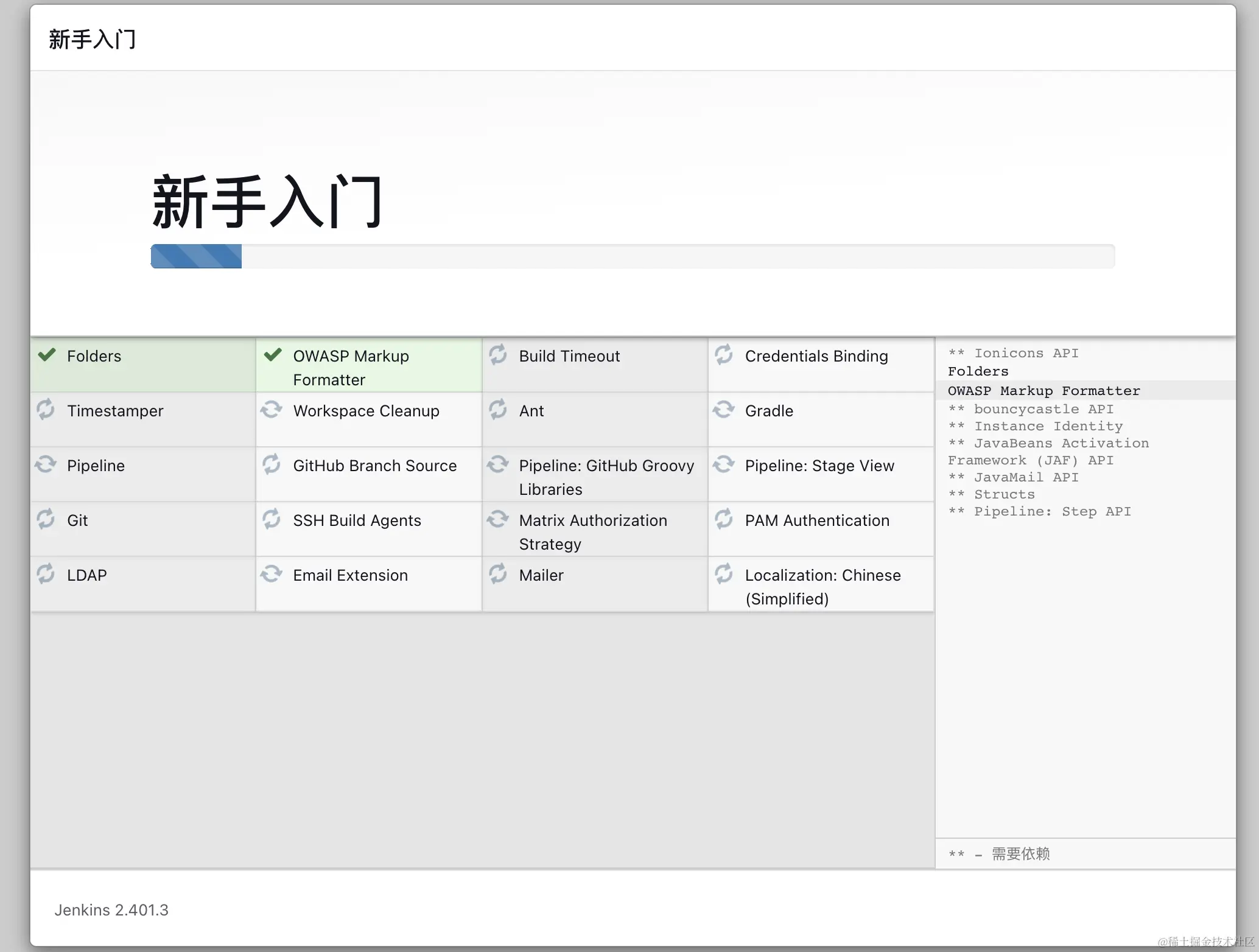The width and height of the screenshot is (1259, 952).
Task: Click the Jenkins 2.401.3 version text
Action: coord(111,910)
